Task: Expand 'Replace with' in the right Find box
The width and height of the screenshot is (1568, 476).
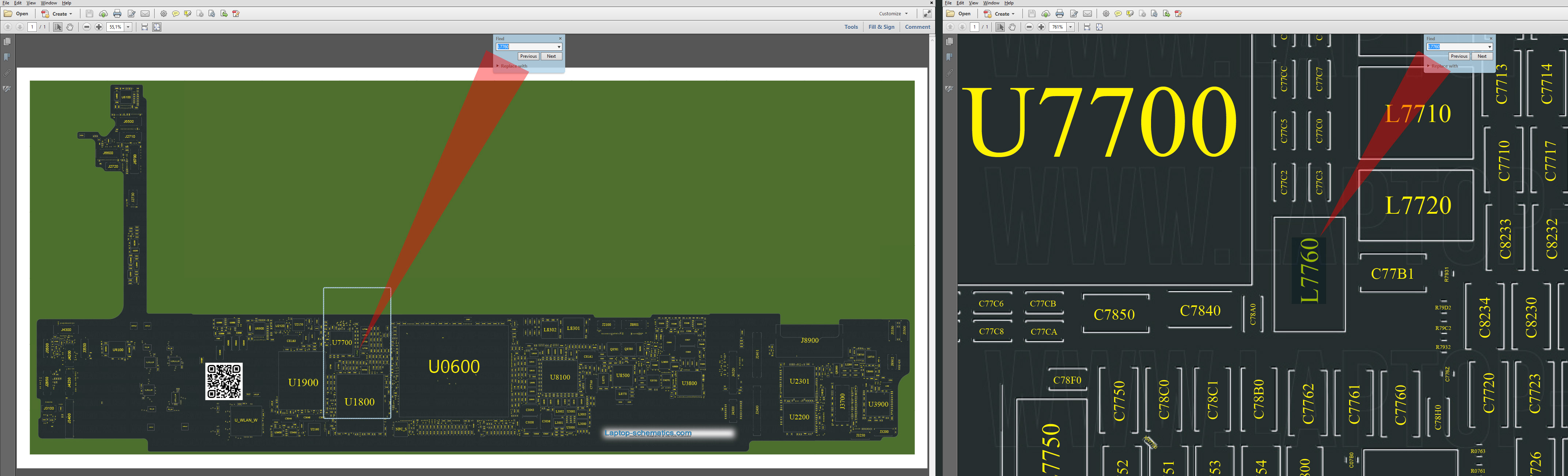Action: coord(1443,66)
